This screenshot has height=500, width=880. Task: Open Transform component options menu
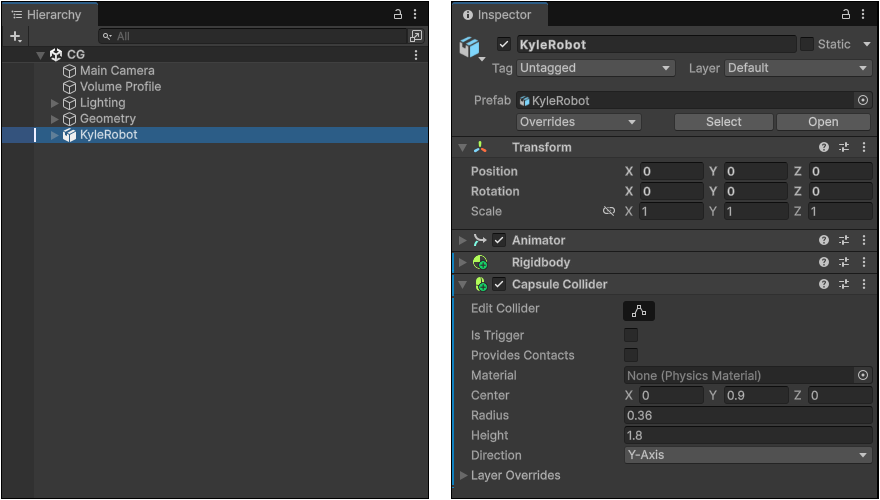pyautogui.click(x=864, y=148)
